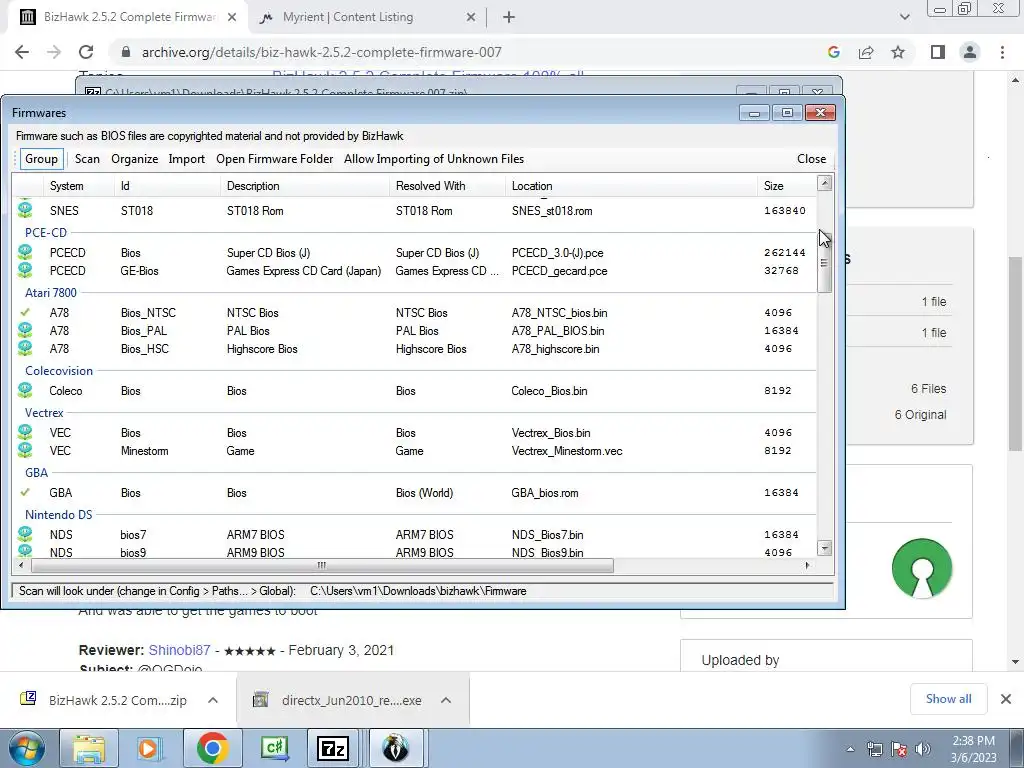The height and width of the screenshot is (768, 1024).
Task: Switch to BizHawk 2.5.2 Complete Firmware tab
Action: 129,17
